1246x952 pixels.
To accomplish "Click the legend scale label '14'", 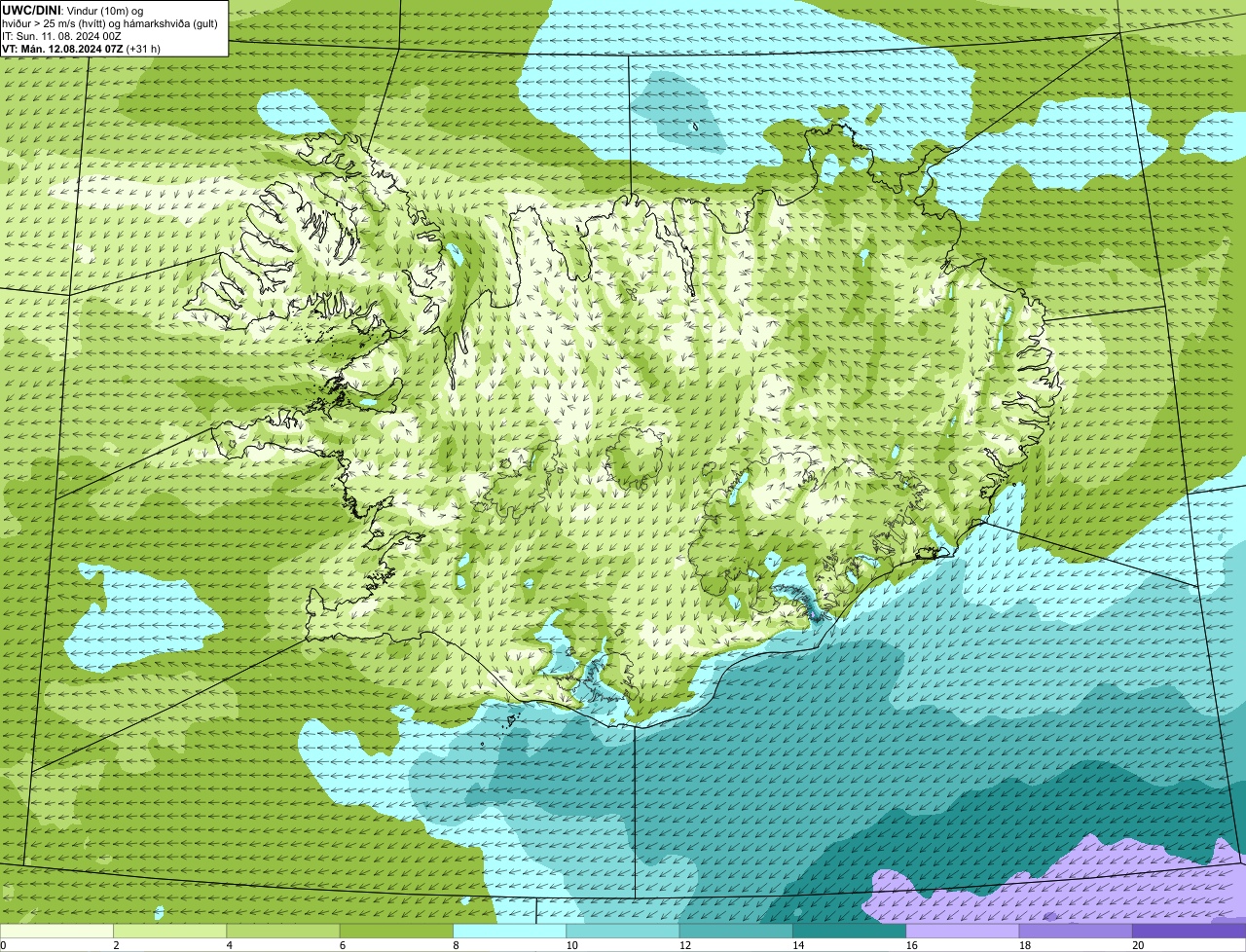I will tap(798, 945).
